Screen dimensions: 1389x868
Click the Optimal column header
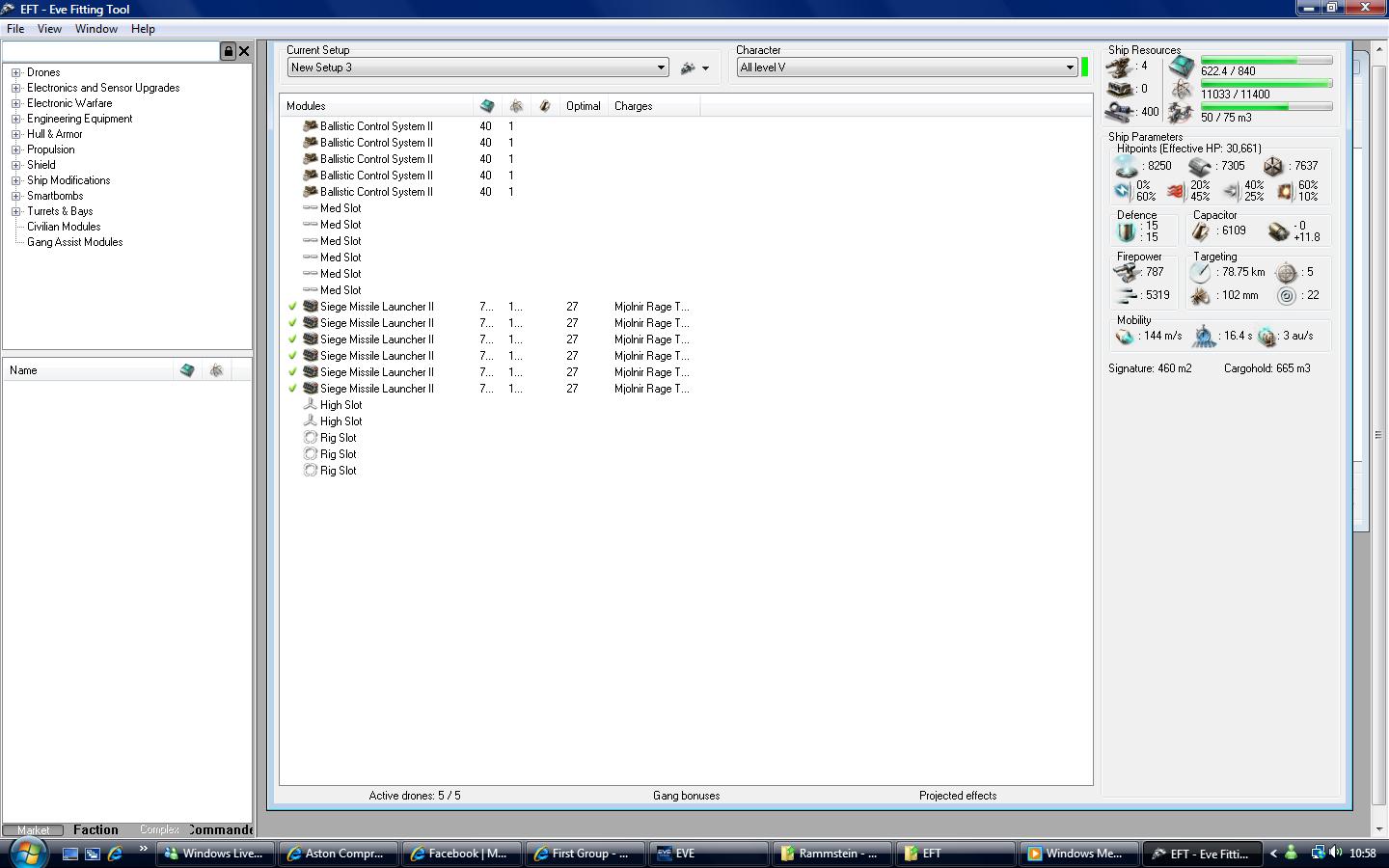tap(583, 106)
